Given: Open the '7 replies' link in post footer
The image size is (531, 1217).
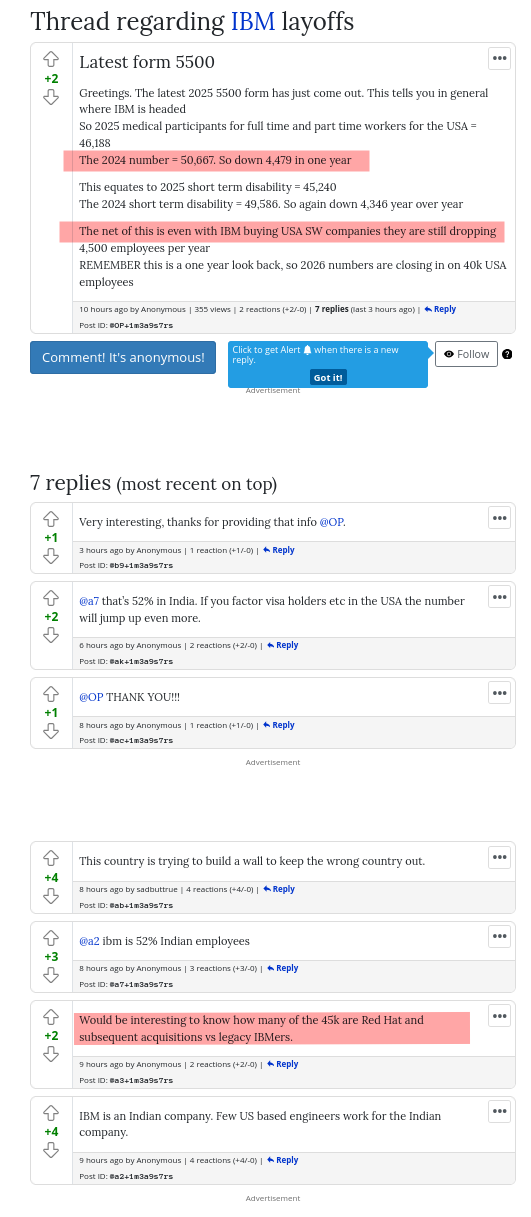Looking at the screenshot, I should click(x=331, y=309).
